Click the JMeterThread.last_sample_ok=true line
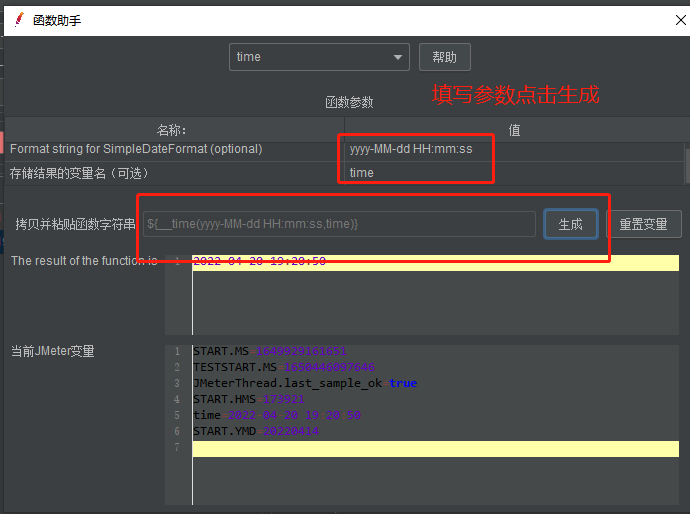 [x=305, y=383]
